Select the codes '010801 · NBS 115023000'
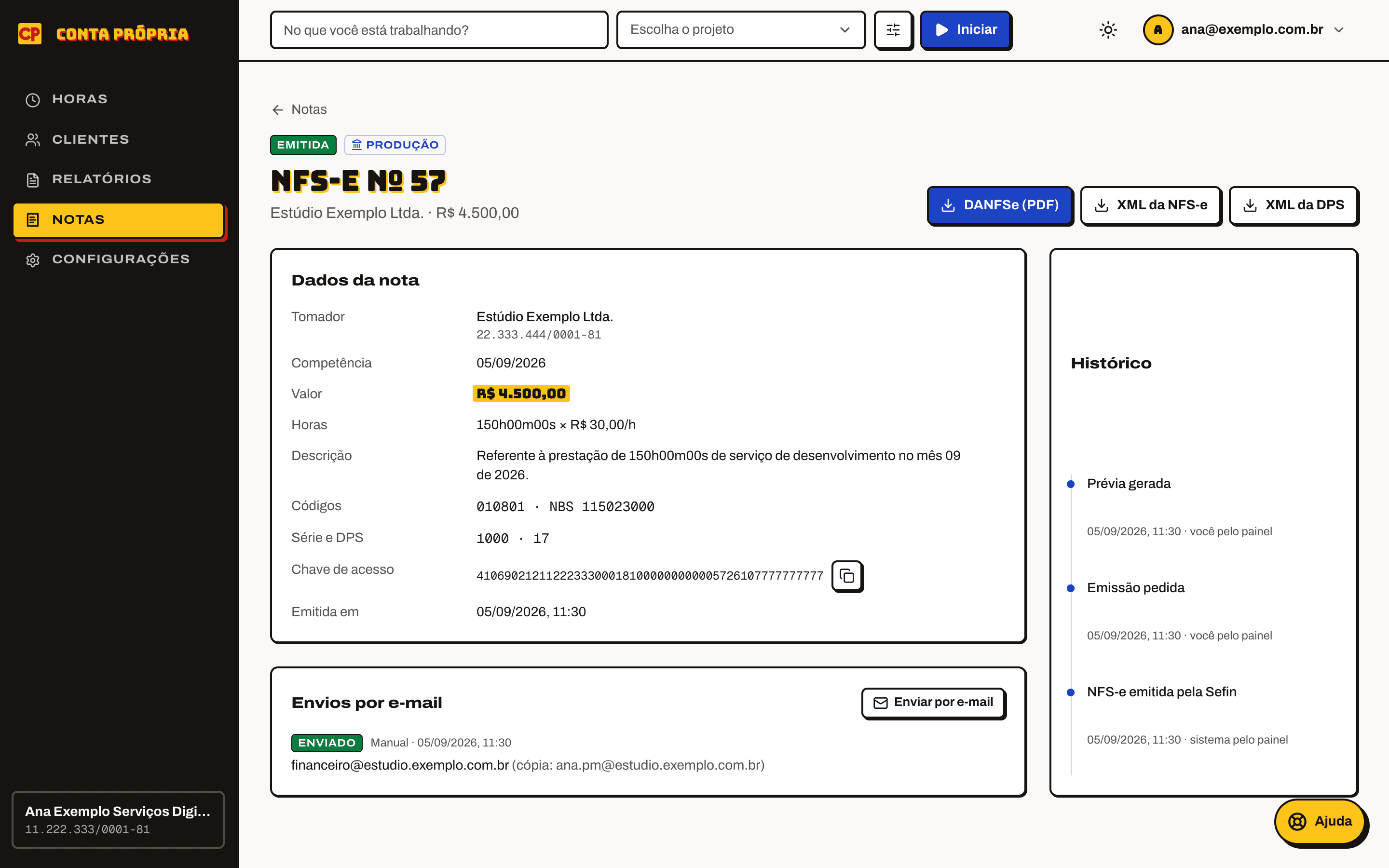The height and width of the screenshot is (868, 1389). tap(565, 507)
